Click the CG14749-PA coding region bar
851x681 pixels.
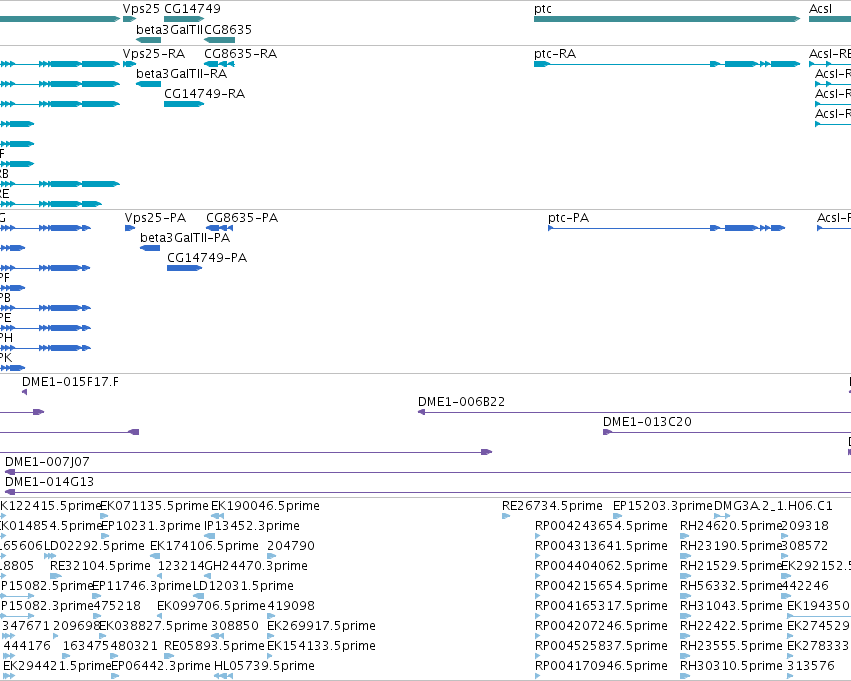point(185,268)
